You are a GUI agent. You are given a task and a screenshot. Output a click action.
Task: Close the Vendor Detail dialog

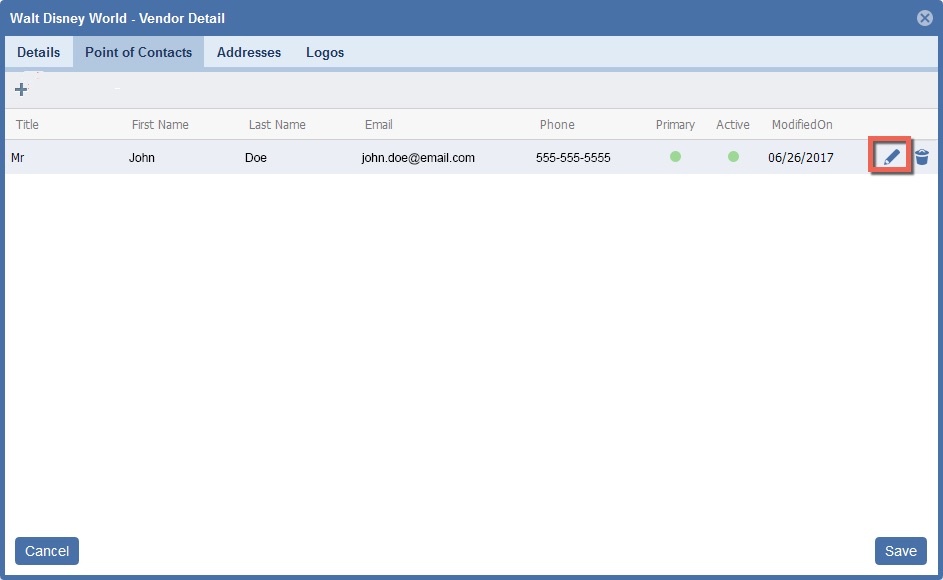(924, 18)
